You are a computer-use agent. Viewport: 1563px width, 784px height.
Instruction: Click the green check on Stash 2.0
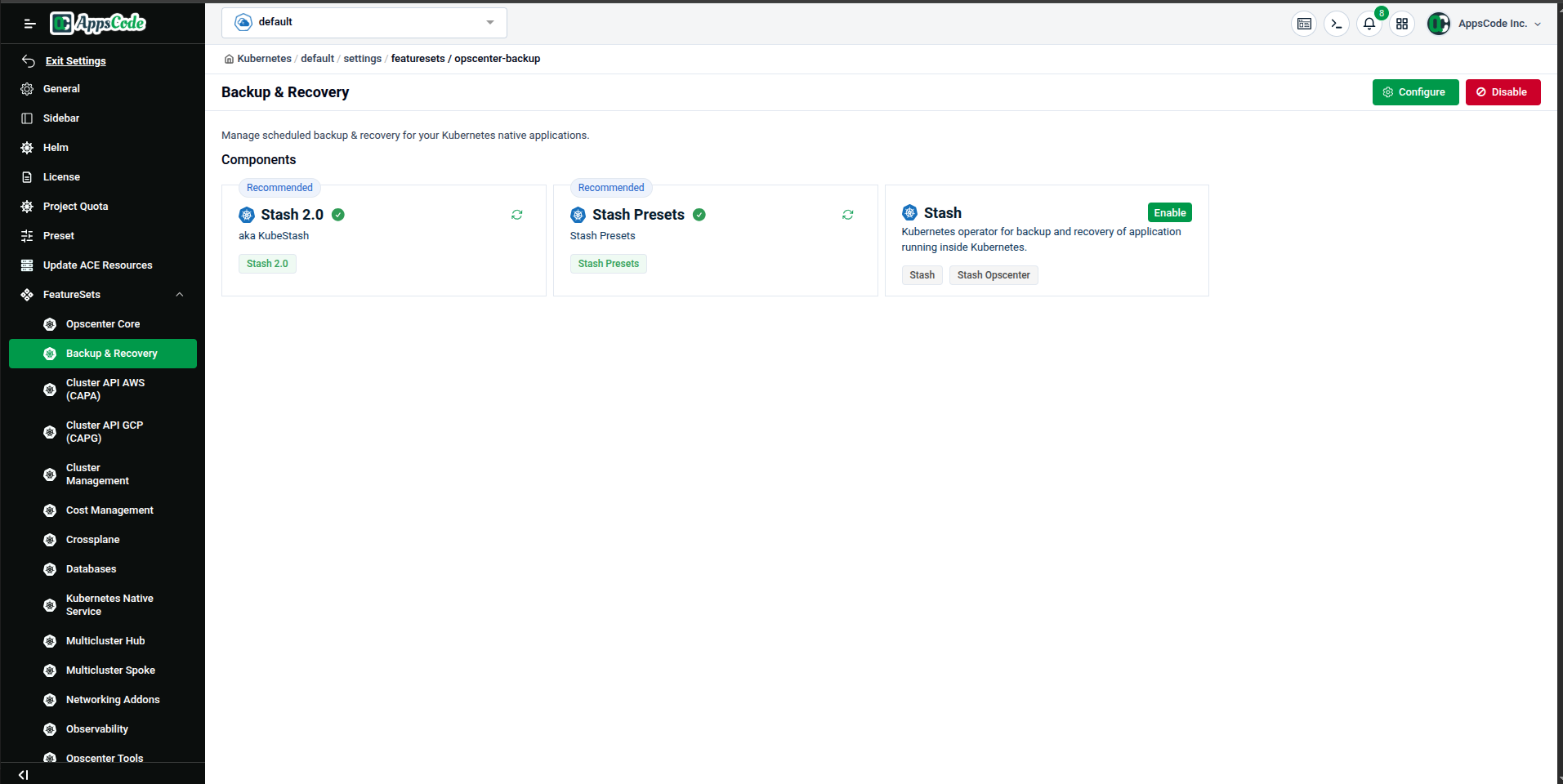[x=338, y=214]
